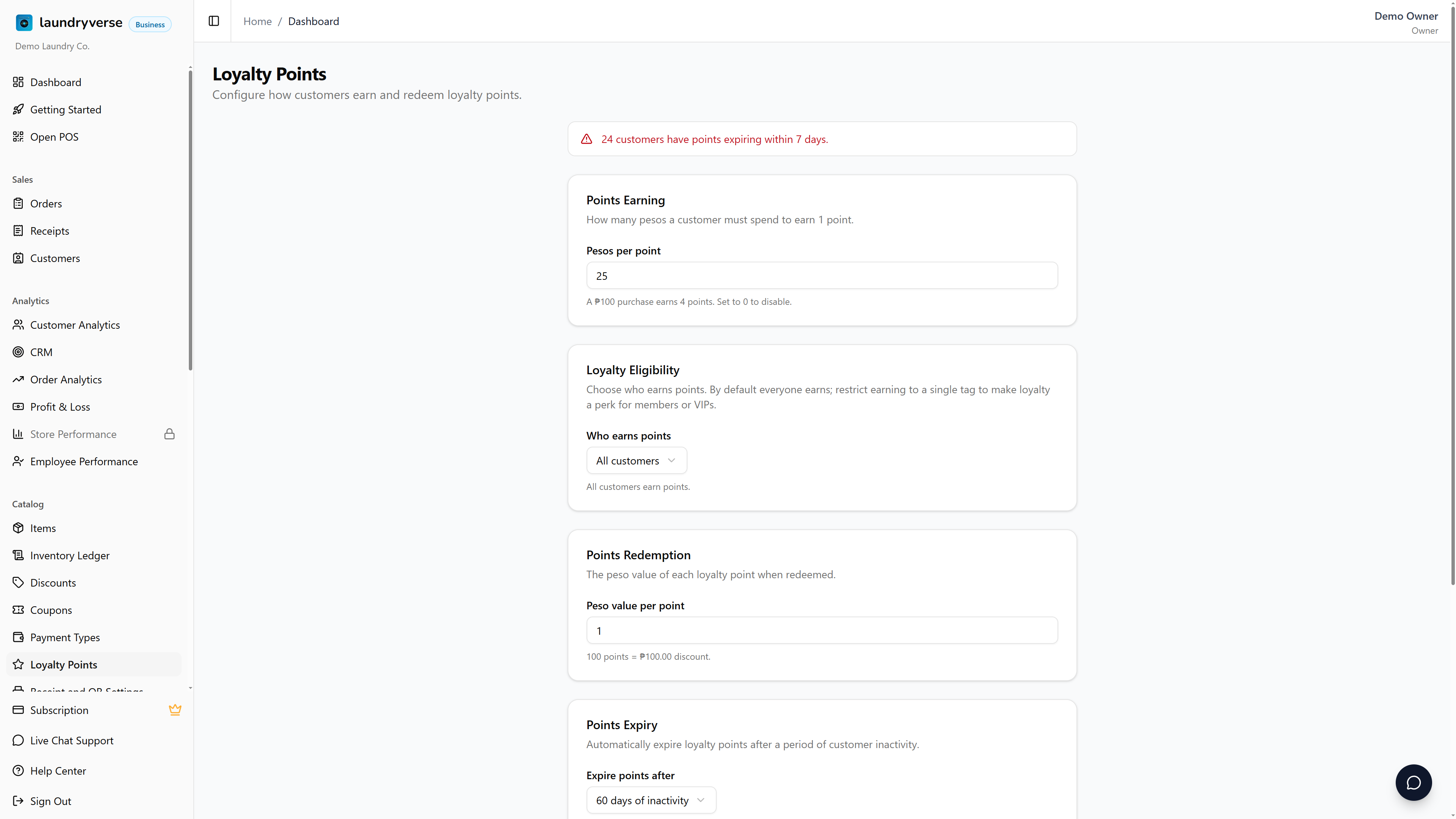Viewport: 1456px width, 819px height.
Task: Open Help Center
Action: [94, 770]
